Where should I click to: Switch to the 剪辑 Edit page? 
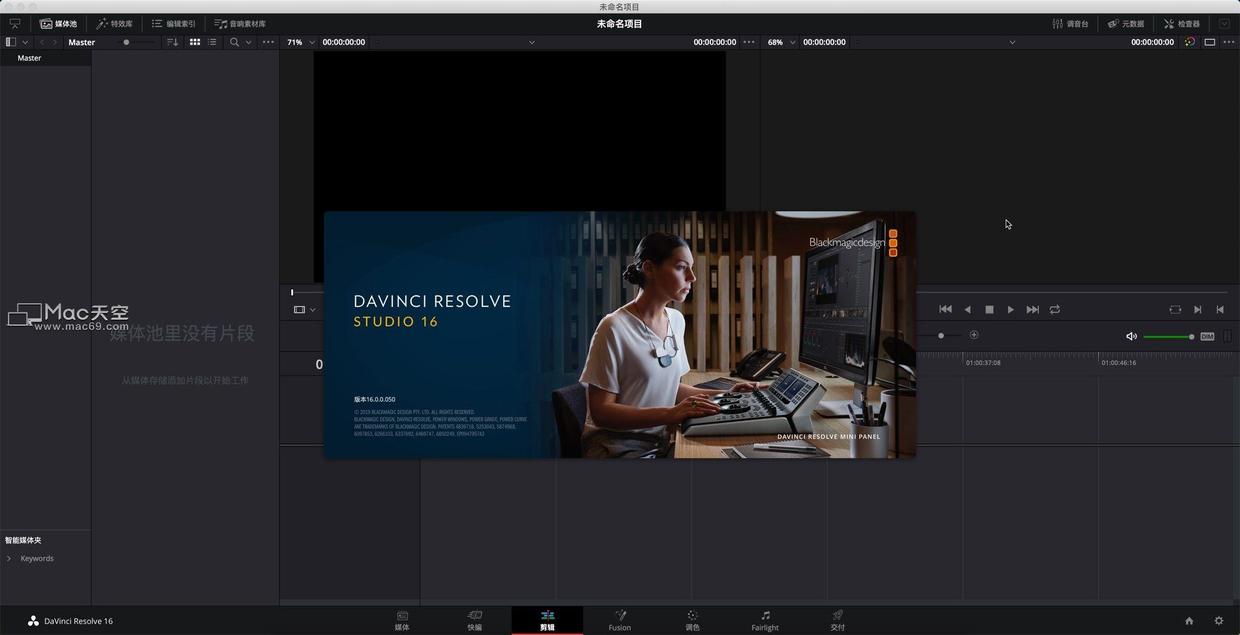pyautogui.click(x=547, y=620)
